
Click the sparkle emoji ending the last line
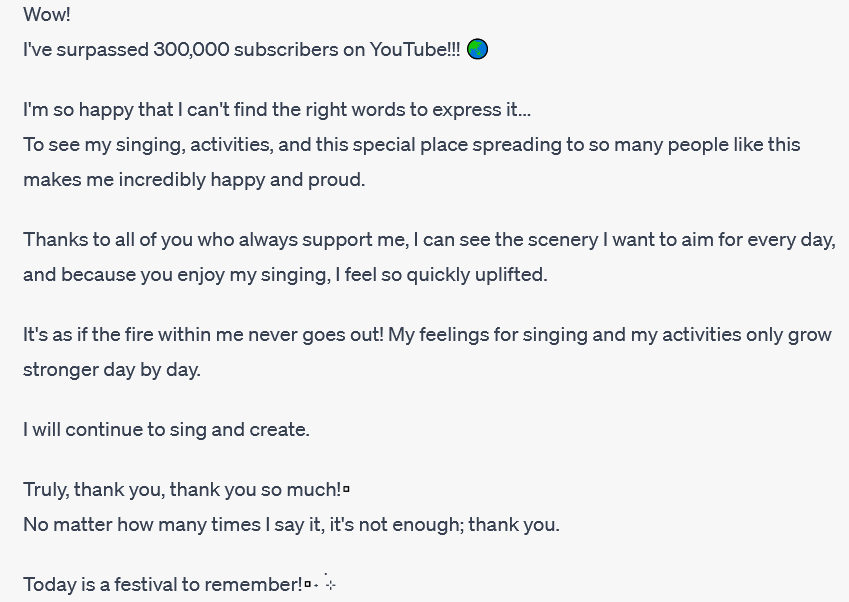tap(330, 583)
